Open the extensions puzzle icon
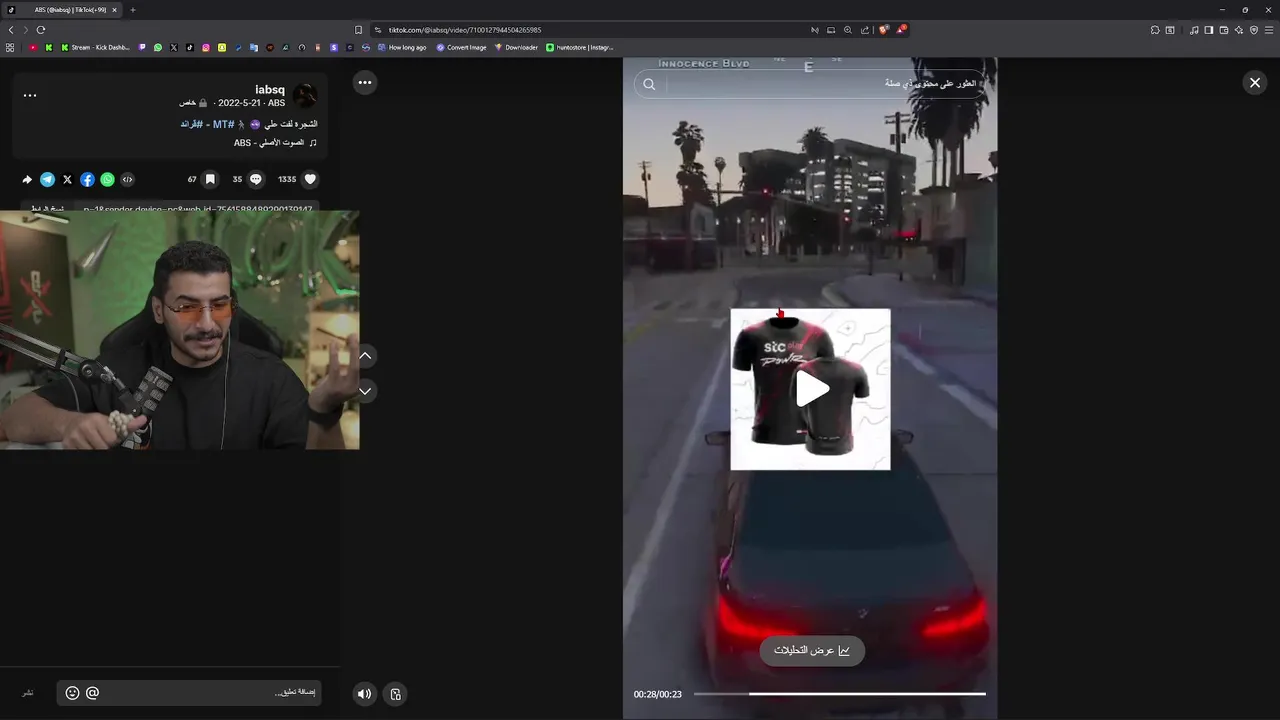Image resolution: width=1280 pixels, height=720 pixels. [1155, 30]
